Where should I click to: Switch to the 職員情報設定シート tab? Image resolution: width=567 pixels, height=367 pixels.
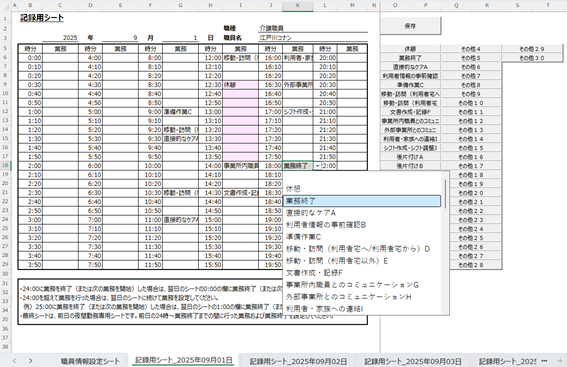click(90, 361)
